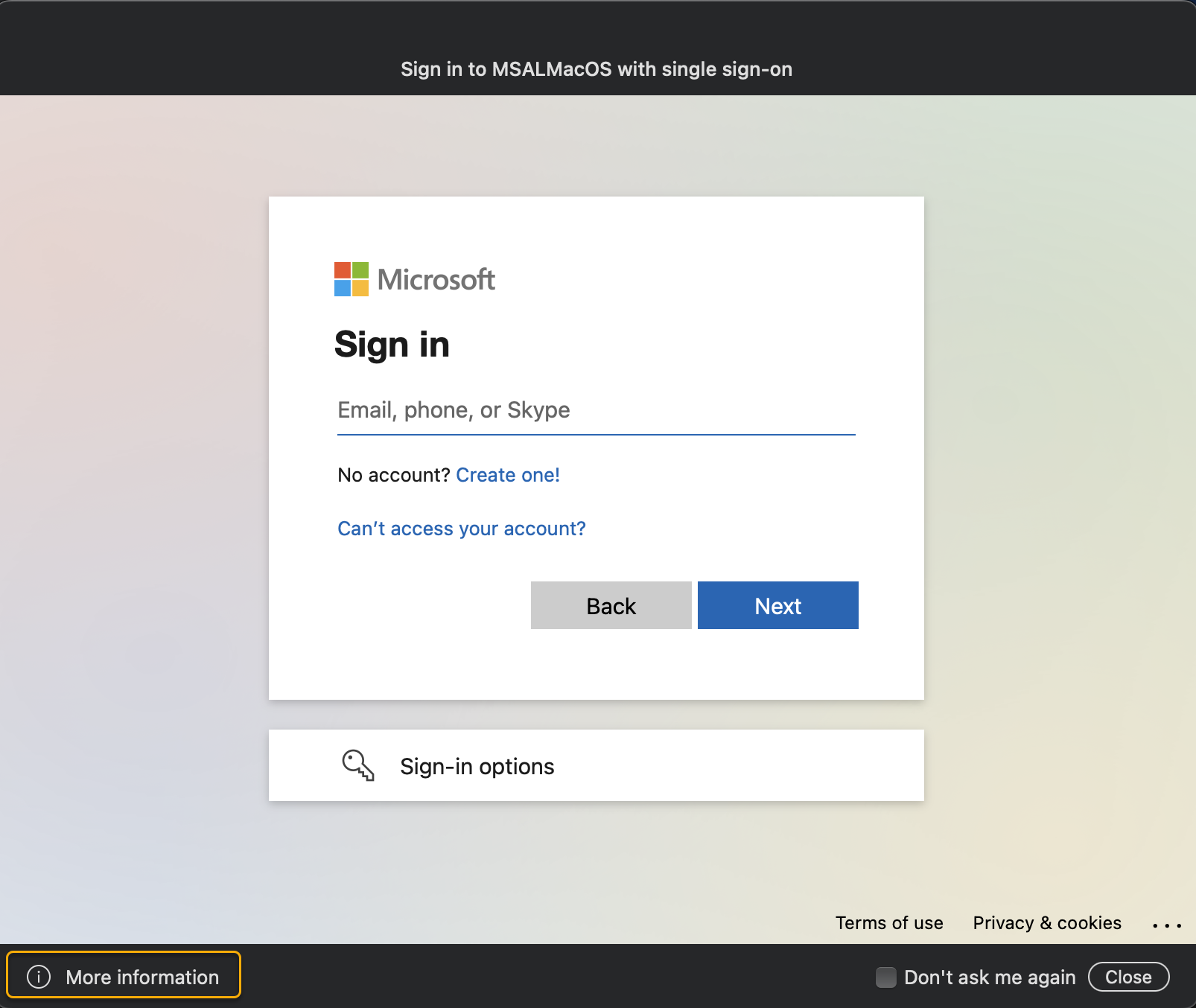View the Terms of use
The height and width of the screenshot is (1008, 1196).
click(x=889, y=923)
